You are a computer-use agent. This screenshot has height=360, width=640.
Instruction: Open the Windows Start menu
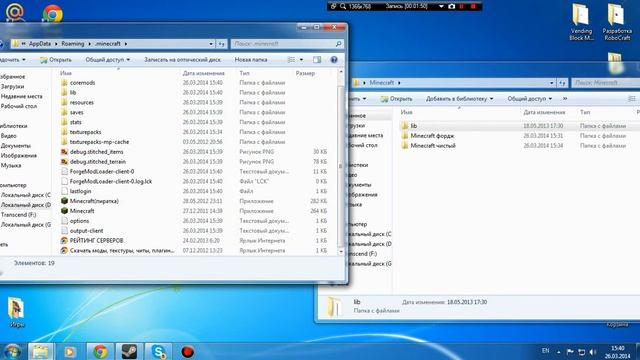12,351
